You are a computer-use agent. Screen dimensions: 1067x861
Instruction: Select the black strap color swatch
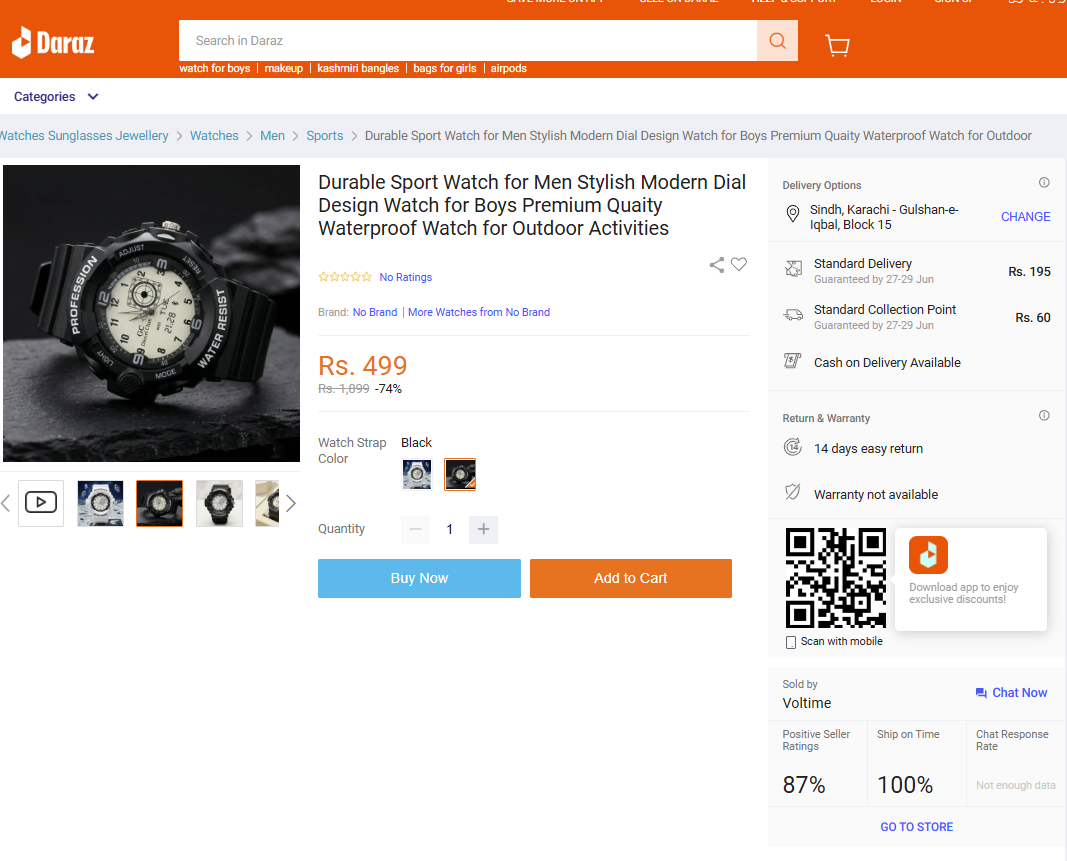click(460, 474)
